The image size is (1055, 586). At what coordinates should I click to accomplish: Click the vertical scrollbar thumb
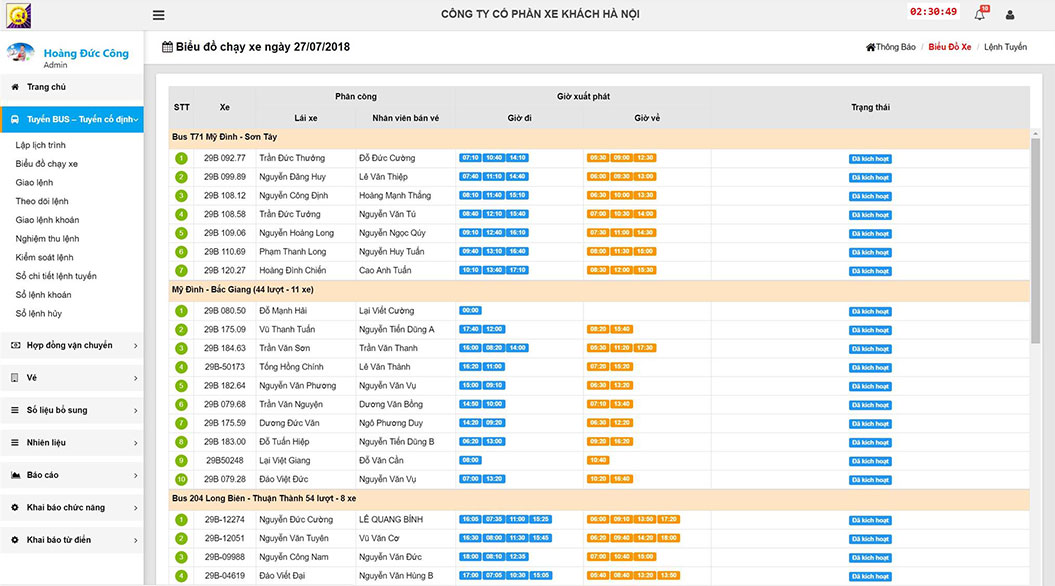point(1035,241)
